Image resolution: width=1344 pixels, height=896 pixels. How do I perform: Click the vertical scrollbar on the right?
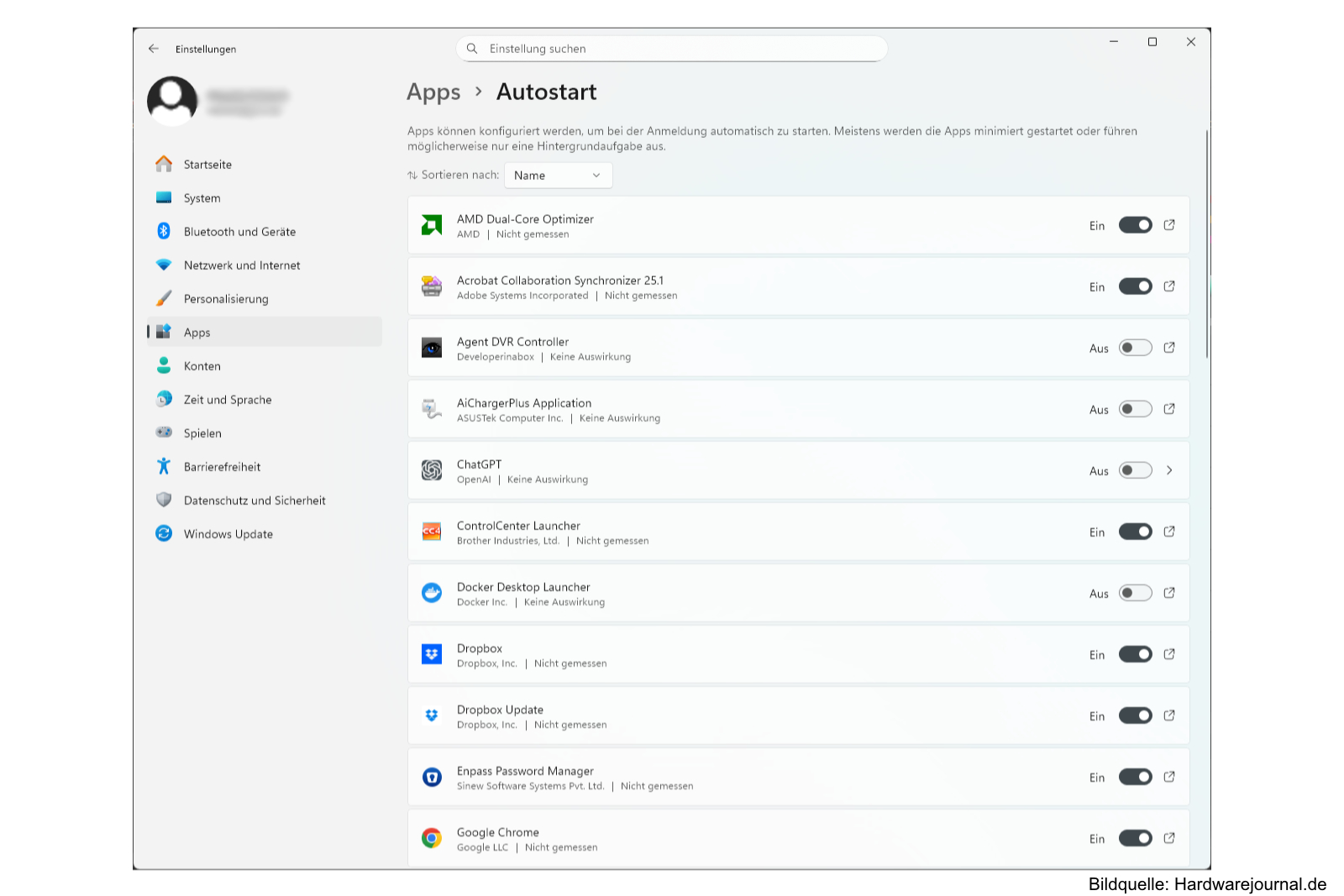1207,244
